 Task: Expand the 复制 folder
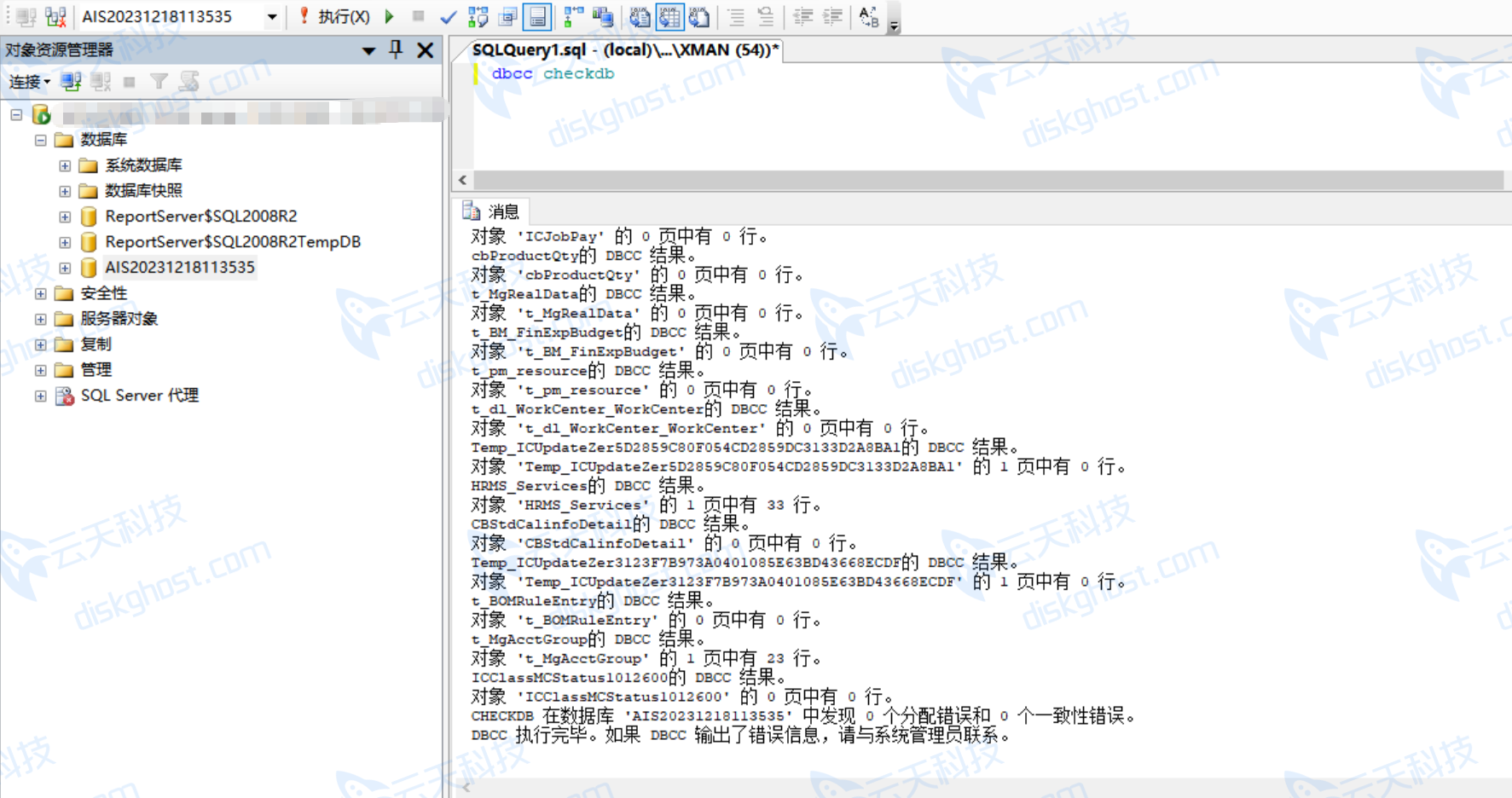[40, 344]
